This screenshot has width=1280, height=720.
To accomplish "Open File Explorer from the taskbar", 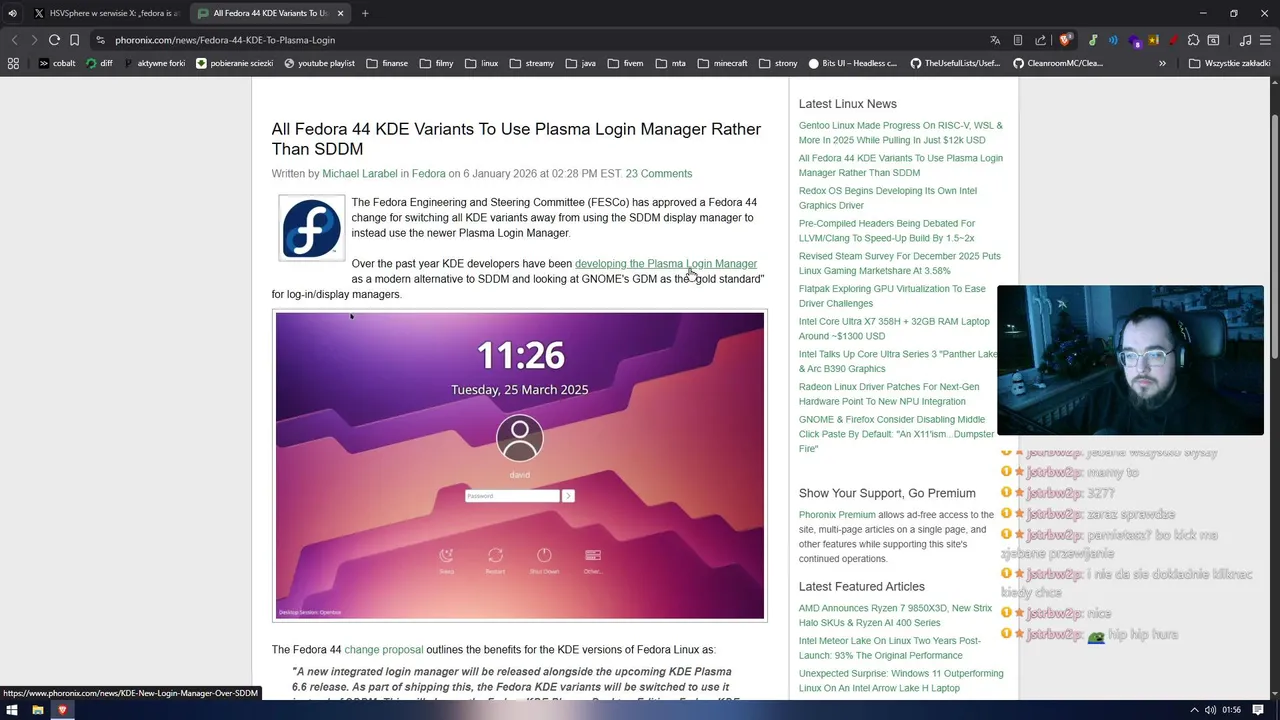I will click(x=37, y=710).
